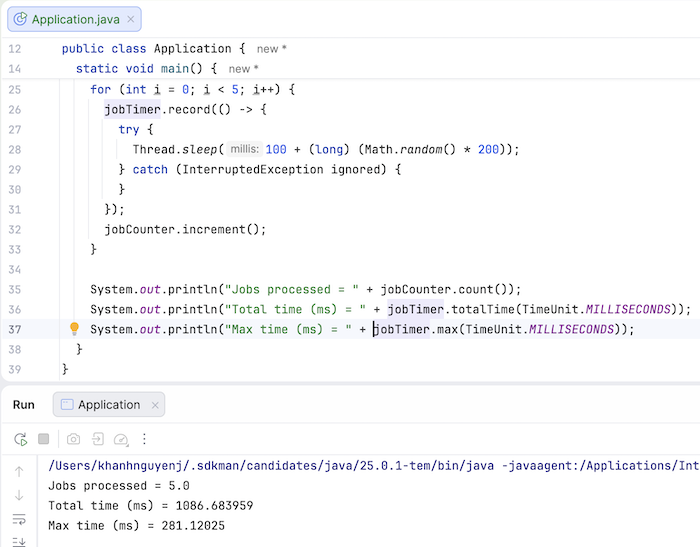Click the Run tool window label
Screen dimensions: 700x547
(24, 405)
